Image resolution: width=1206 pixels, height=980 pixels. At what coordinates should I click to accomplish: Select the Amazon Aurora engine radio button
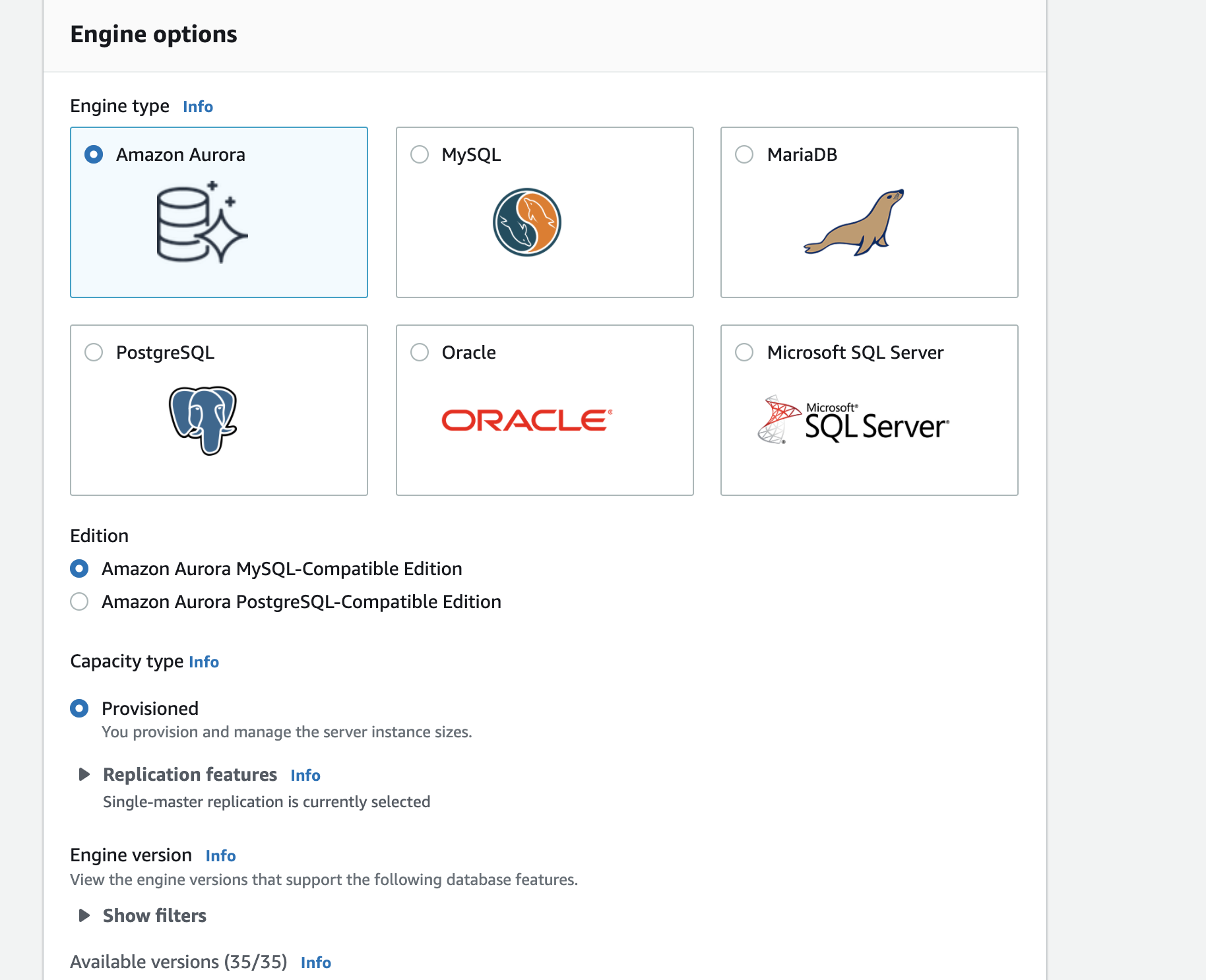(94, 154)
